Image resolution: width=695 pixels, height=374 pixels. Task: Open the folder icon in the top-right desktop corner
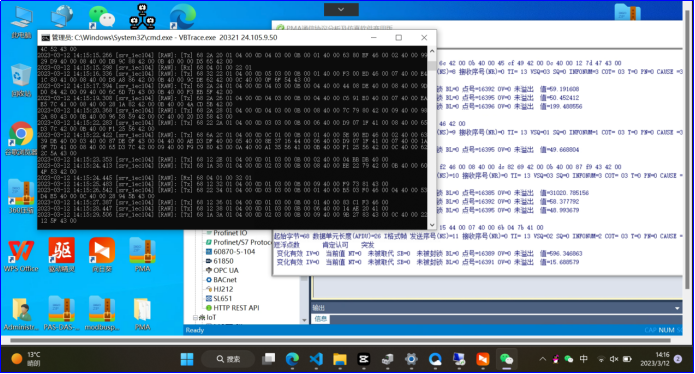(x=628, y=12)
